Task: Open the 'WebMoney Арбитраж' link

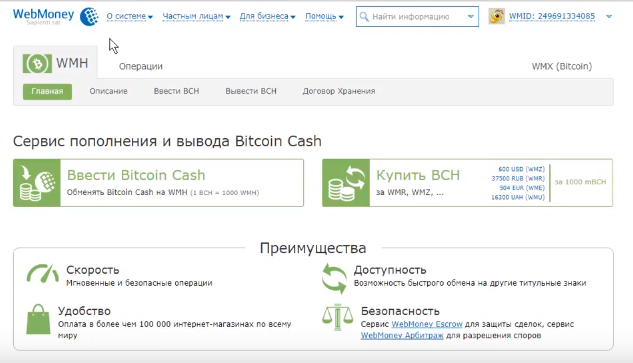Action: coord(402,336)
